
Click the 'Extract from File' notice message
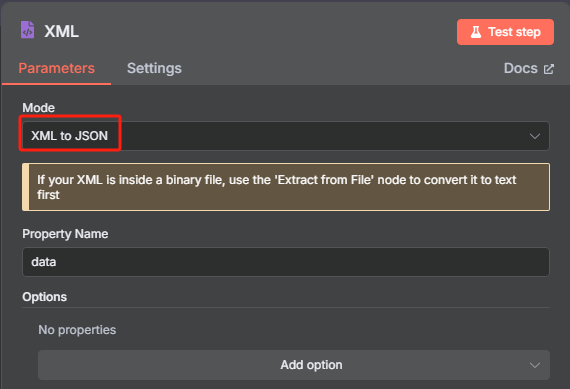286,187
